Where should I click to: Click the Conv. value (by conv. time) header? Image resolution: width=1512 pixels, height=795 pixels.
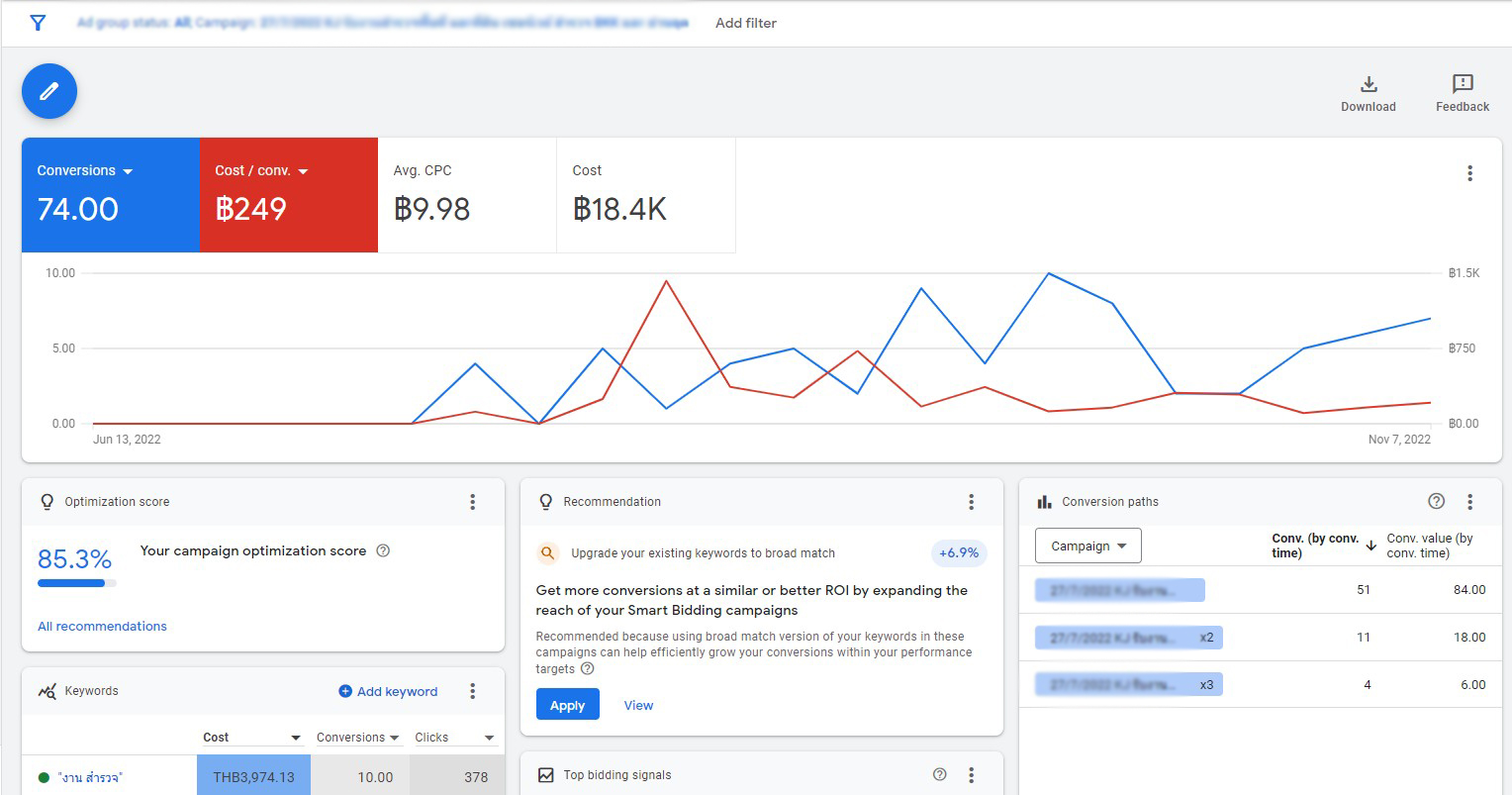tap(1430, 546)
